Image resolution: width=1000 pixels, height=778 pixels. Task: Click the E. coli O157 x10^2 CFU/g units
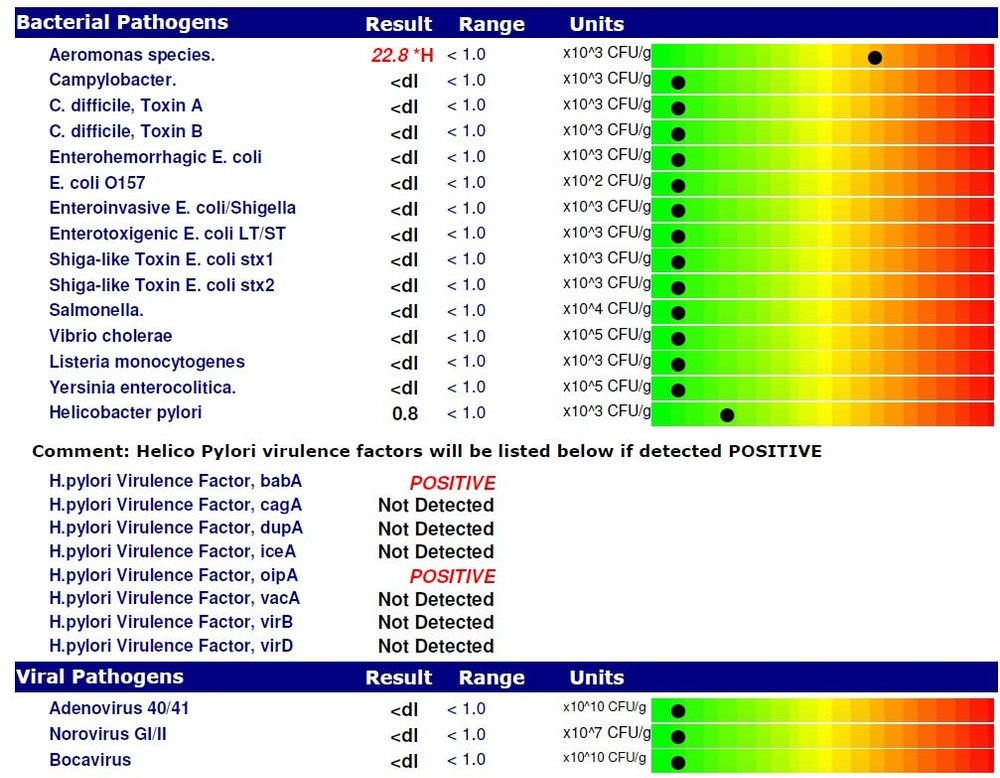pyautogui.click(x=607, y=181)
